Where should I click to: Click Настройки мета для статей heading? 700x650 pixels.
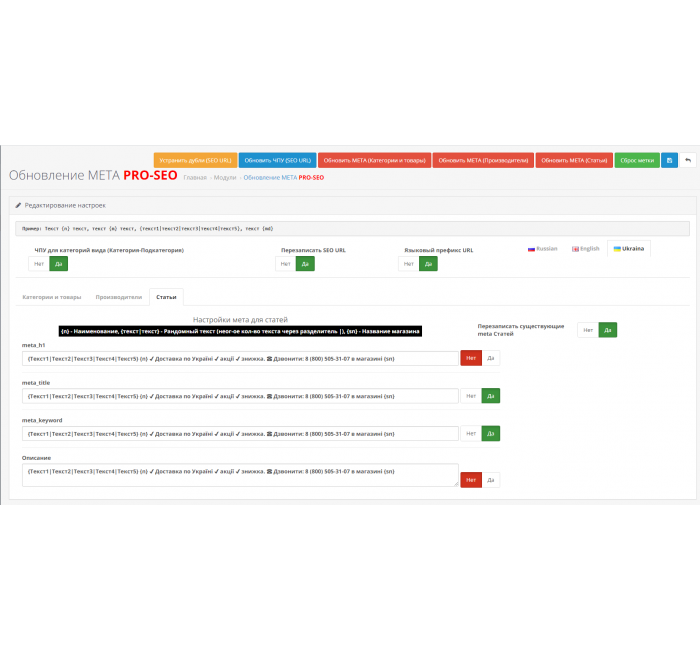240,320
